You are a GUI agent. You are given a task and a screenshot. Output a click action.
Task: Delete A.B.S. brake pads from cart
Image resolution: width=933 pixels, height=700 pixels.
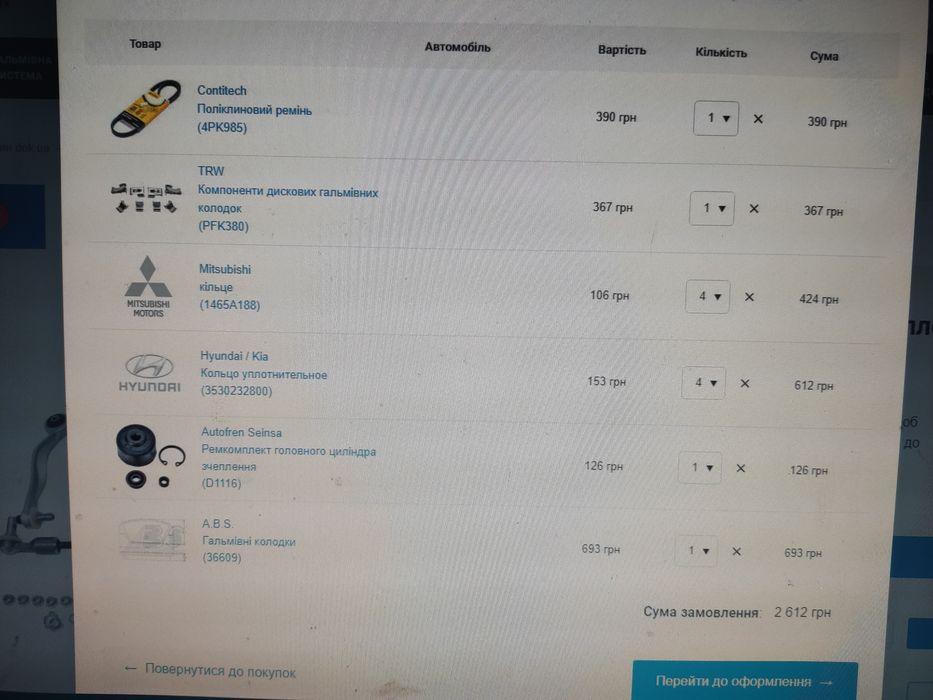(736, 552)
